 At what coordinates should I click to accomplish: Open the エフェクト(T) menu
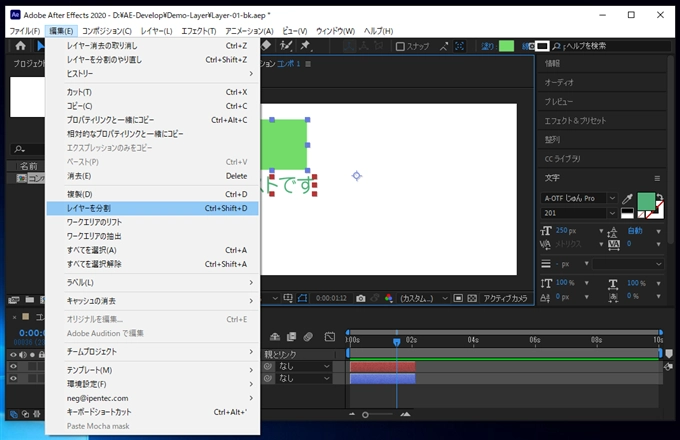click(x=199, y=31)
